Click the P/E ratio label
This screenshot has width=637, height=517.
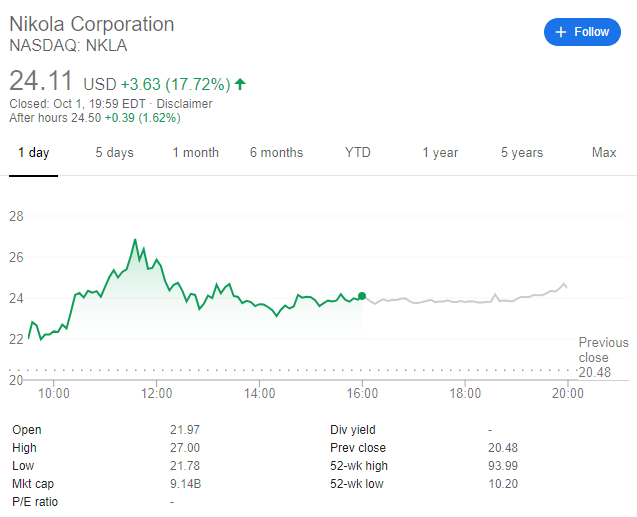coord(35,502)
